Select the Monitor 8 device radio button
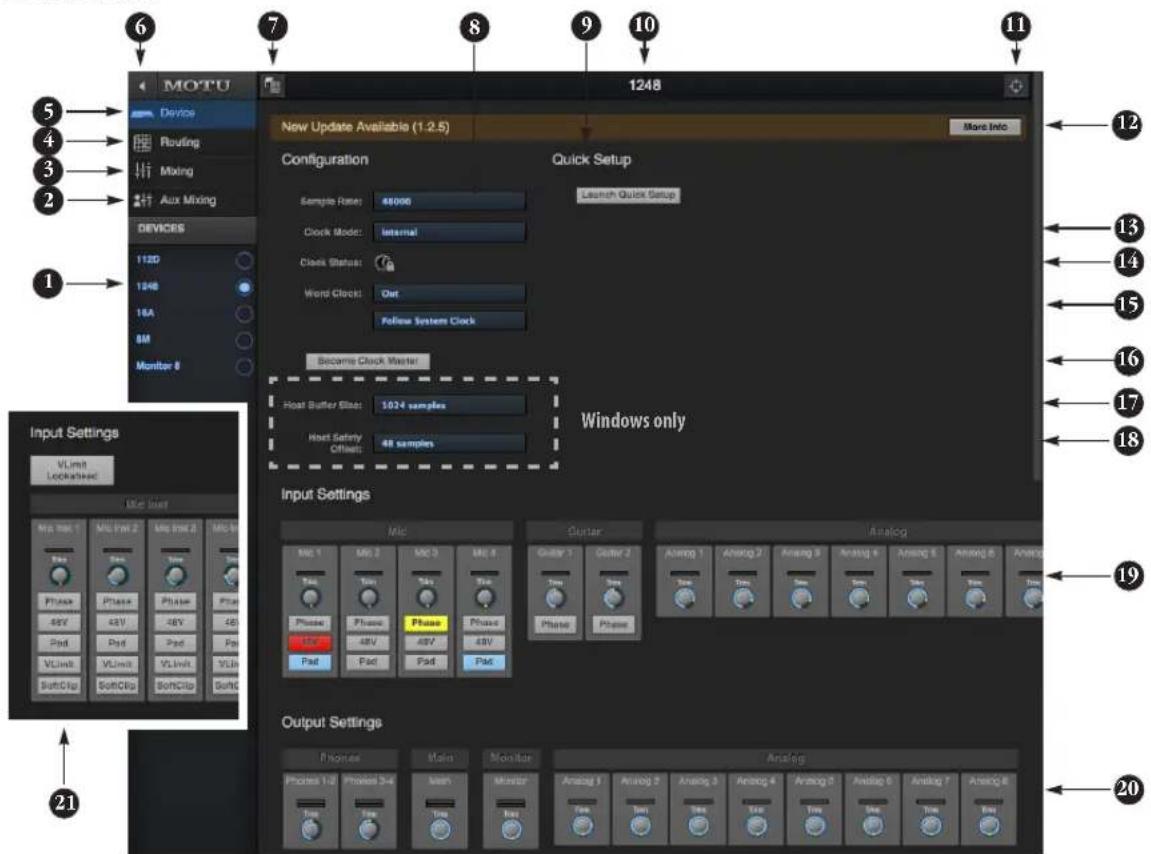1151x854 pixels. [x=244, y=366]
